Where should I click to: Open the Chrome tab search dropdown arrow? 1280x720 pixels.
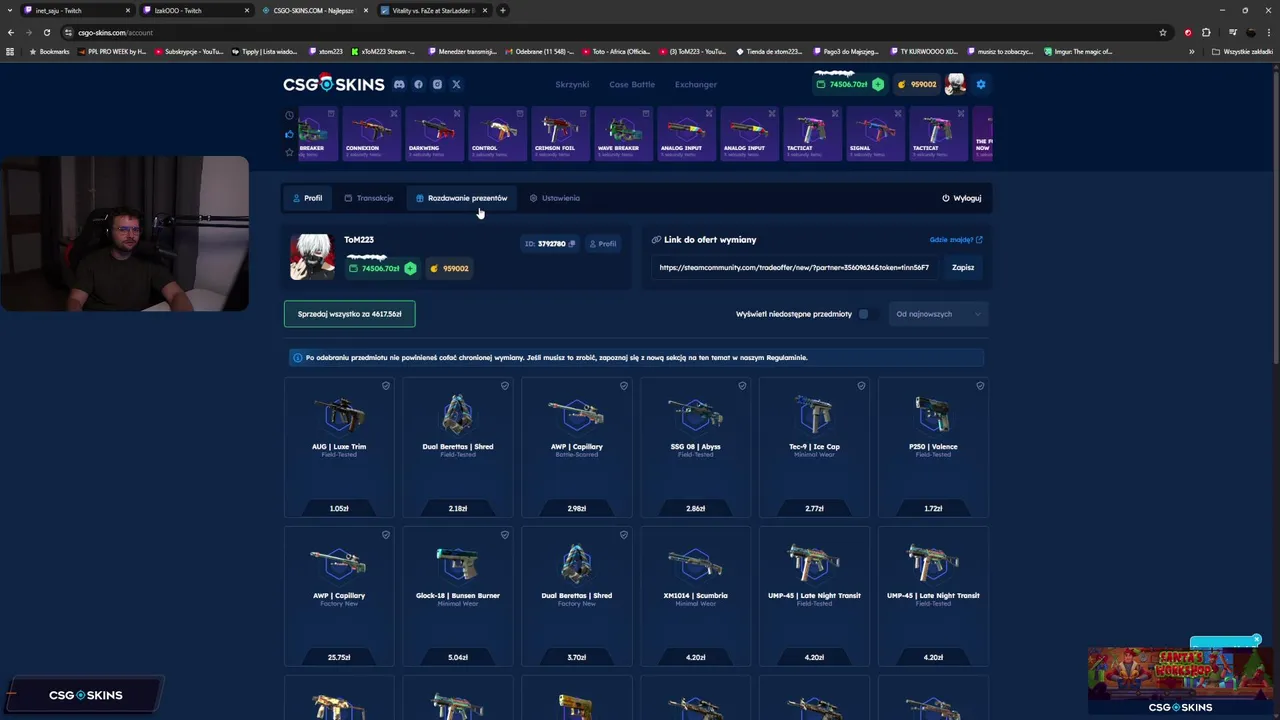pyautogui.click(x=9, y=10)
